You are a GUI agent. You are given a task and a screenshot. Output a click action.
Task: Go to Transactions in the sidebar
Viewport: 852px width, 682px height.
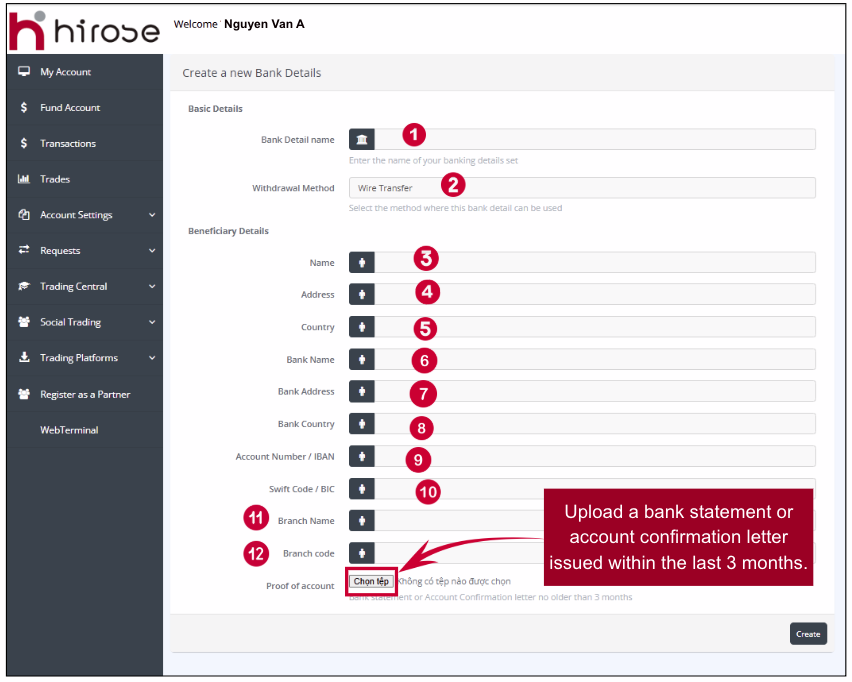tap(68, 144)
